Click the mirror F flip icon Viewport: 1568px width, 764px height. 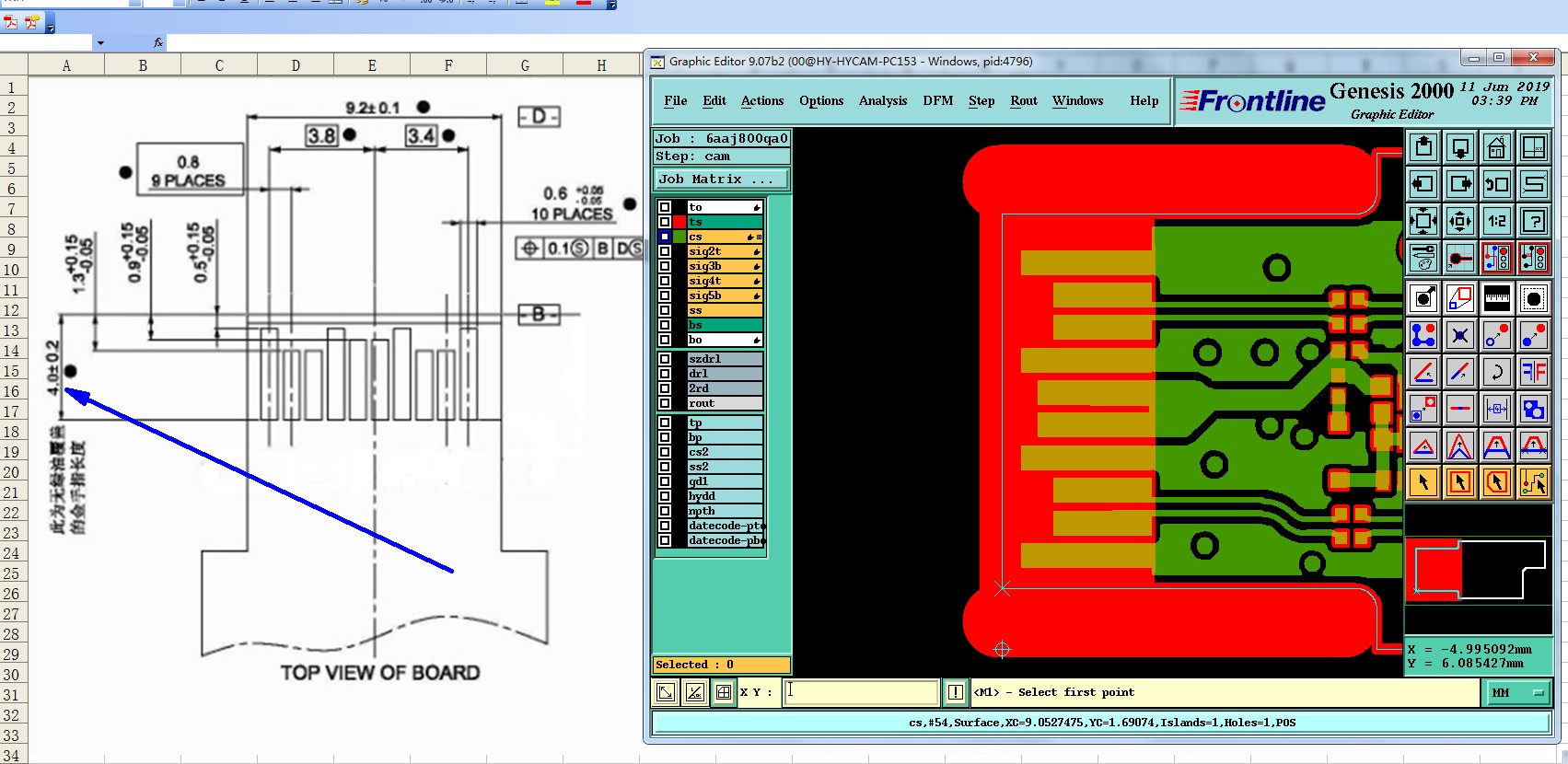pyautogui.click(x=1534, y=372)
